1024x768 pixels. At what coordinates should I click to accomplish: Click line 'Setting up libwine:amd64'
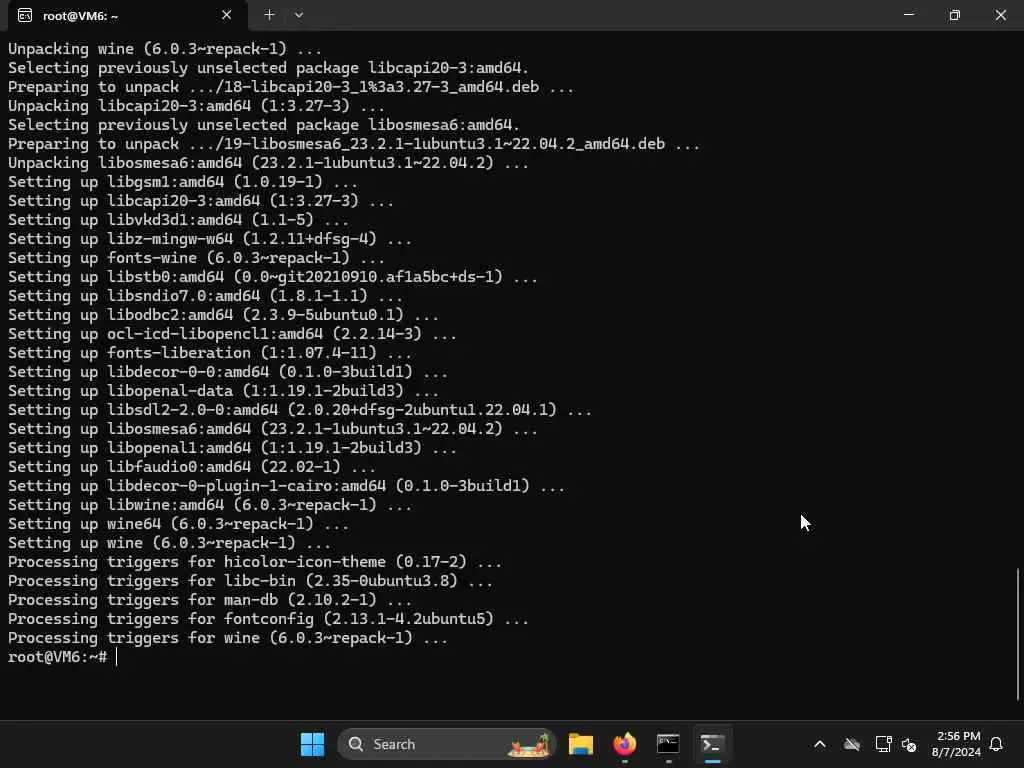coord(210,505)
